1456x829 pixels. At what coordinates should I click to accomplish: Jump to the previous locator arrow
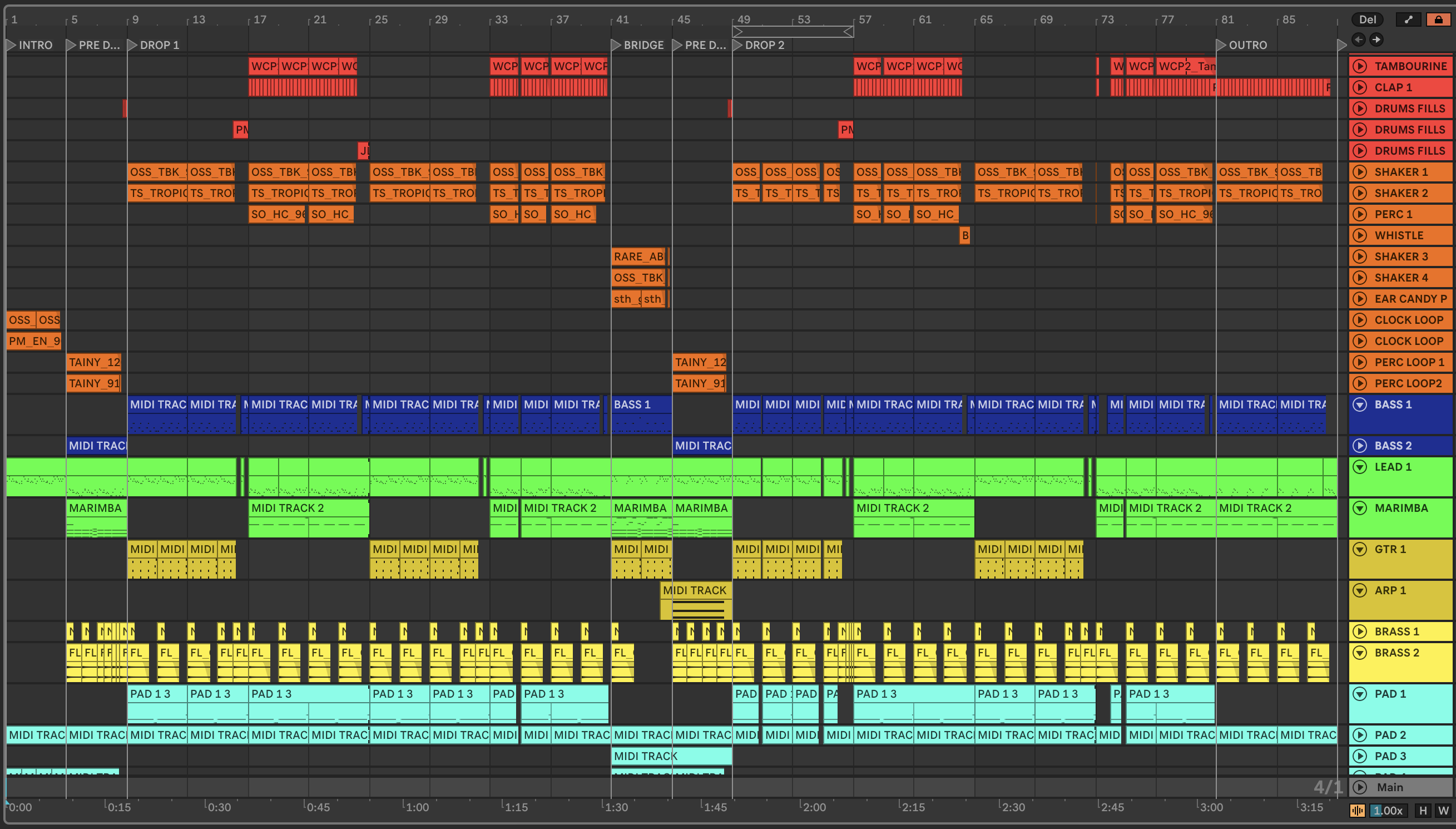[1359, 40]
